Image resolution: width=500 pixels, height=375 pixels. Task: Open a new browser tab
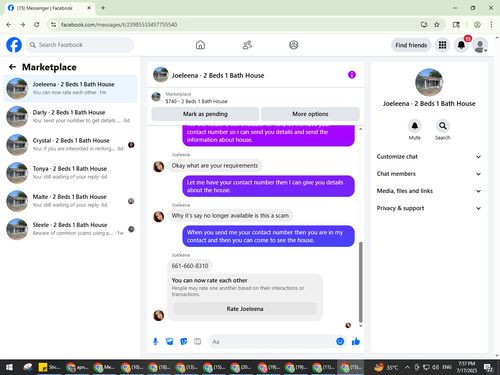103,8
